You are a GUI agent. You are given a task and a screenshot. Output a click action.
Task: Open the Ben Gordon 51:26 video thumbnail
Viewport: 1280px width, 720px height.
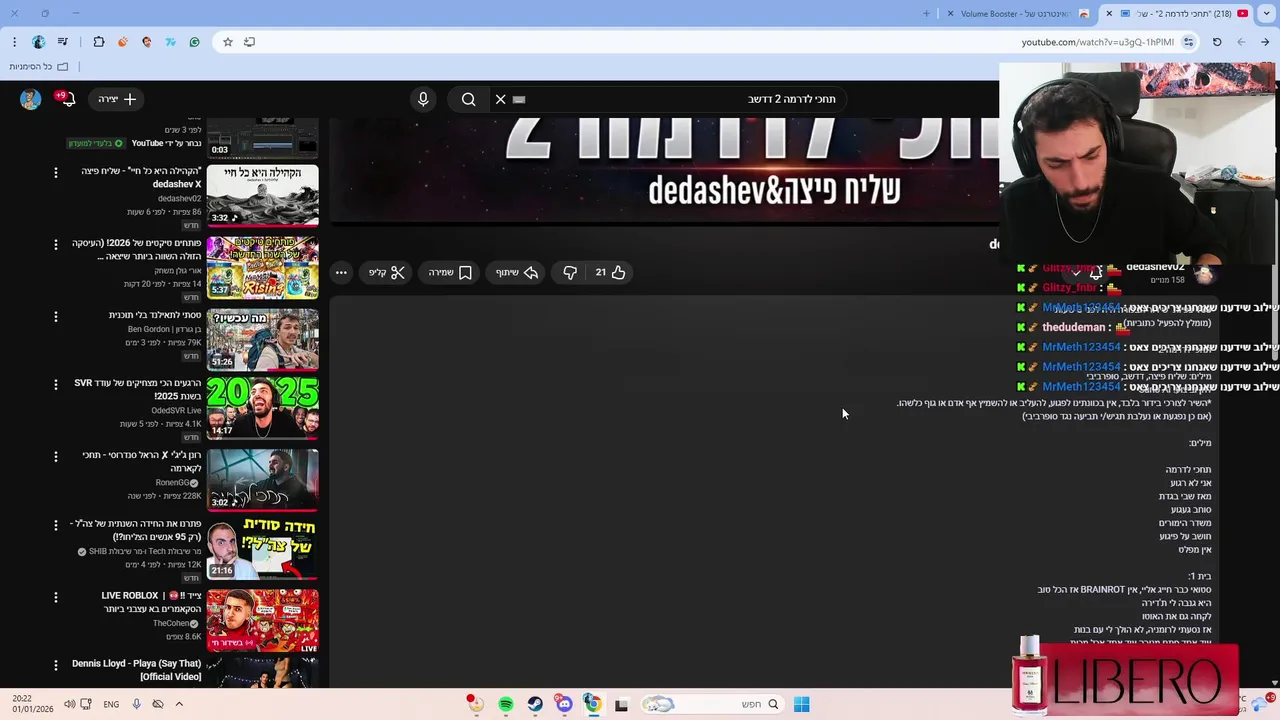[263, 339]
